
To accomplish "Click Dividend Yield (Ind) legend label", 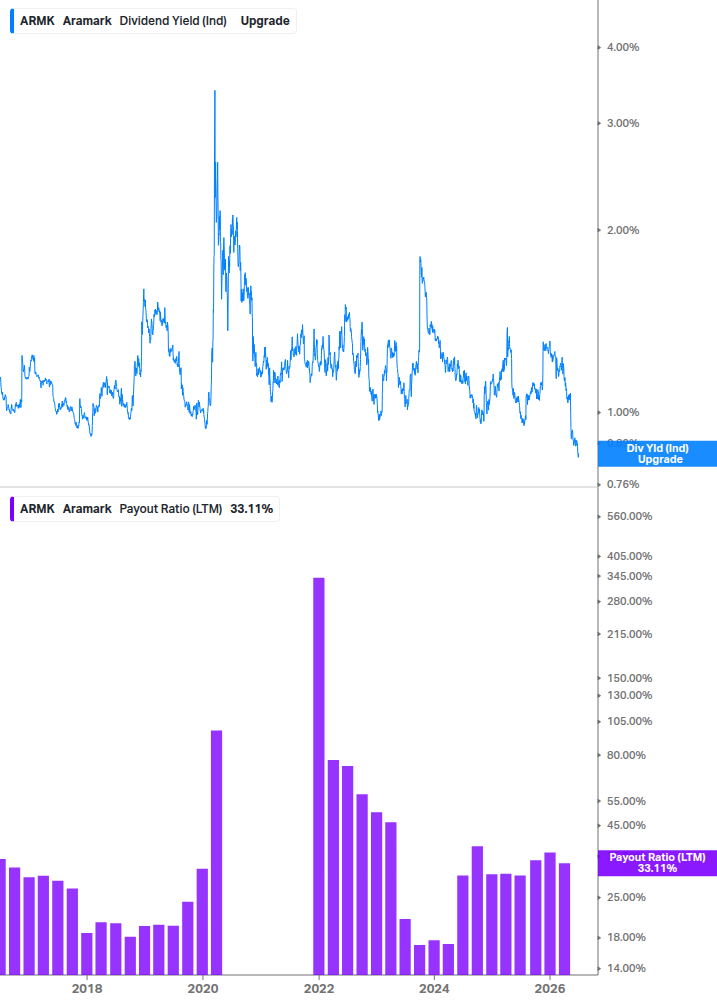I will pos(173,21).
